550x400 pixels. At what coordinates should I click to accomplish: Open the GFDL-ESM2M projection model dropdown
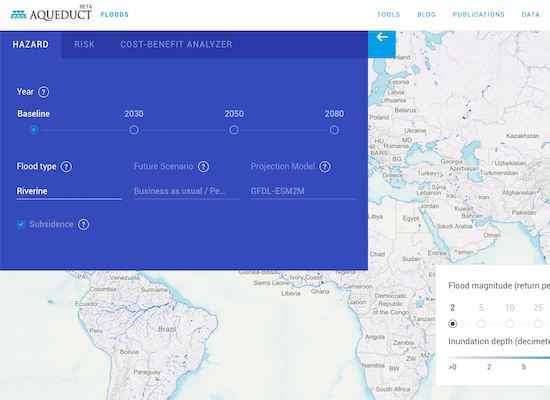[x=303, y=191]
